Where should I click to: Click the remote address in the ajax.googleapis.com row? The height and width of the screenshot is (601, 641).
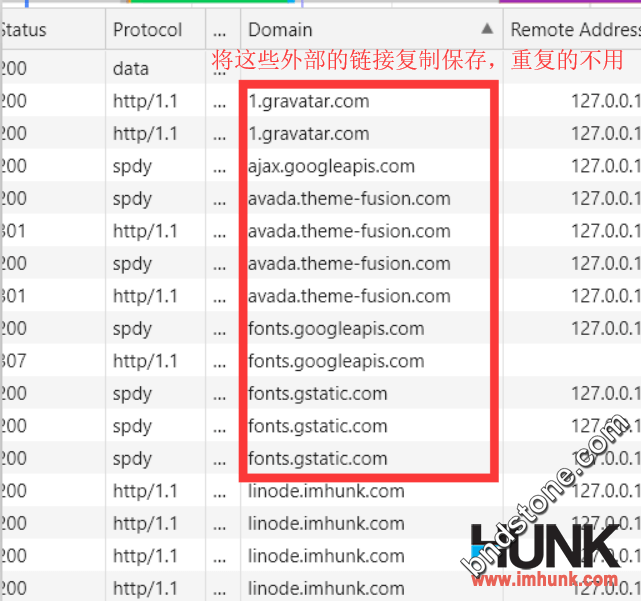[x=606, y=166]
